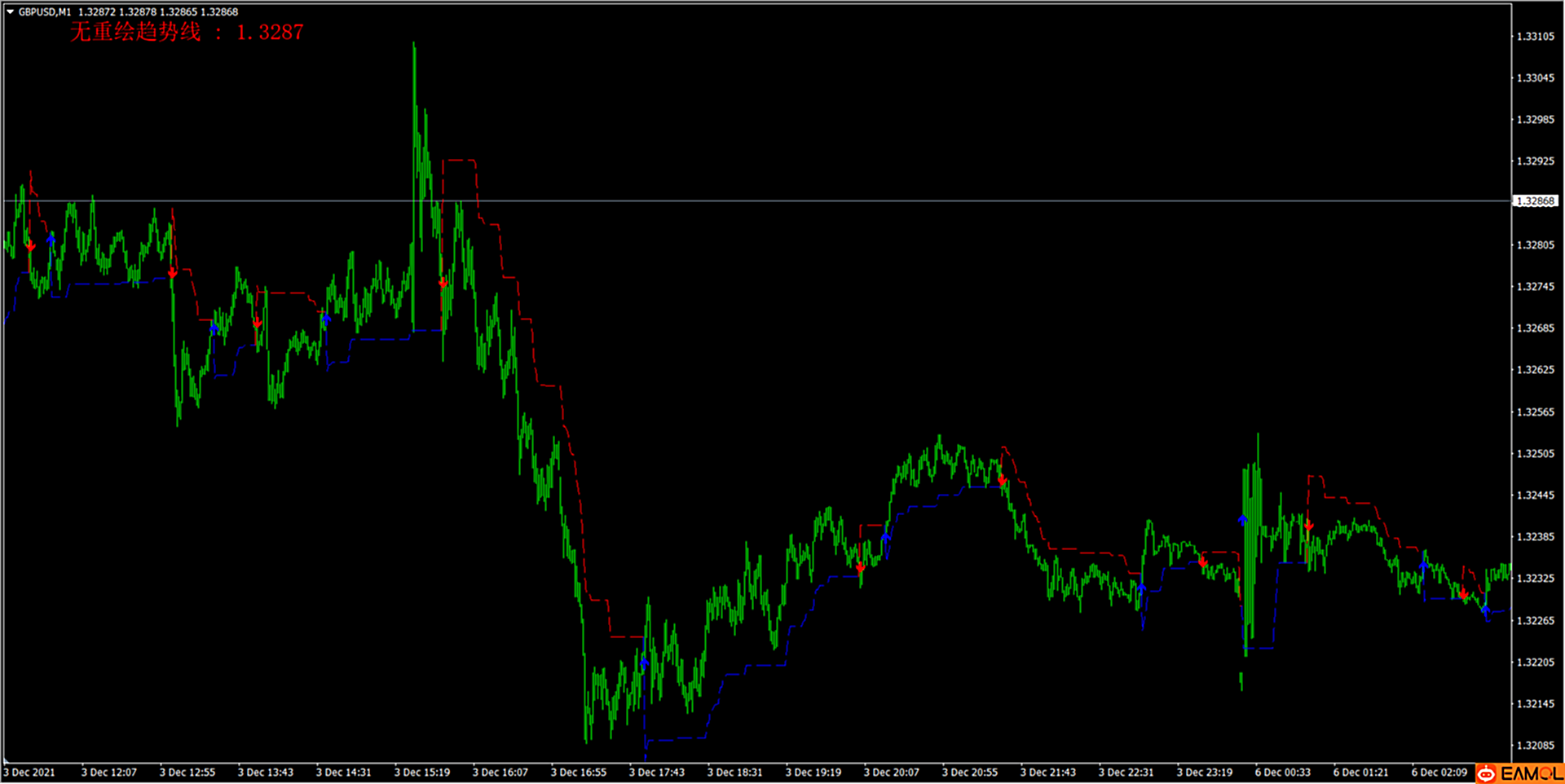The width and height of the screenshot is (1565, 784).
Task: Select the red trend line value label
Action: click(187, 33)
